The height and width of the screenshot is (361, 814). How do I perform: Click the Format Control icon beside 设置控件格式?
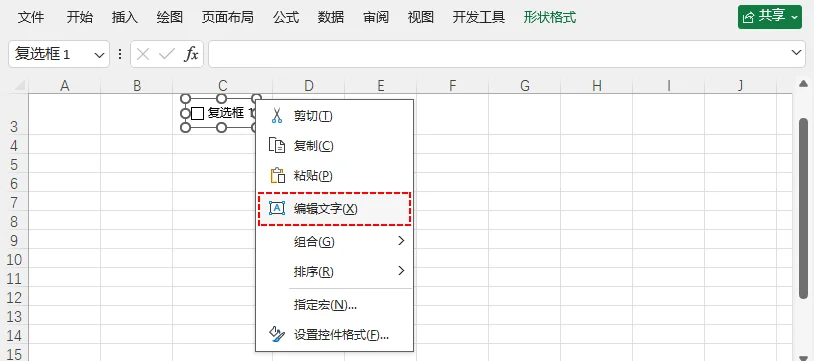point(277,335)
